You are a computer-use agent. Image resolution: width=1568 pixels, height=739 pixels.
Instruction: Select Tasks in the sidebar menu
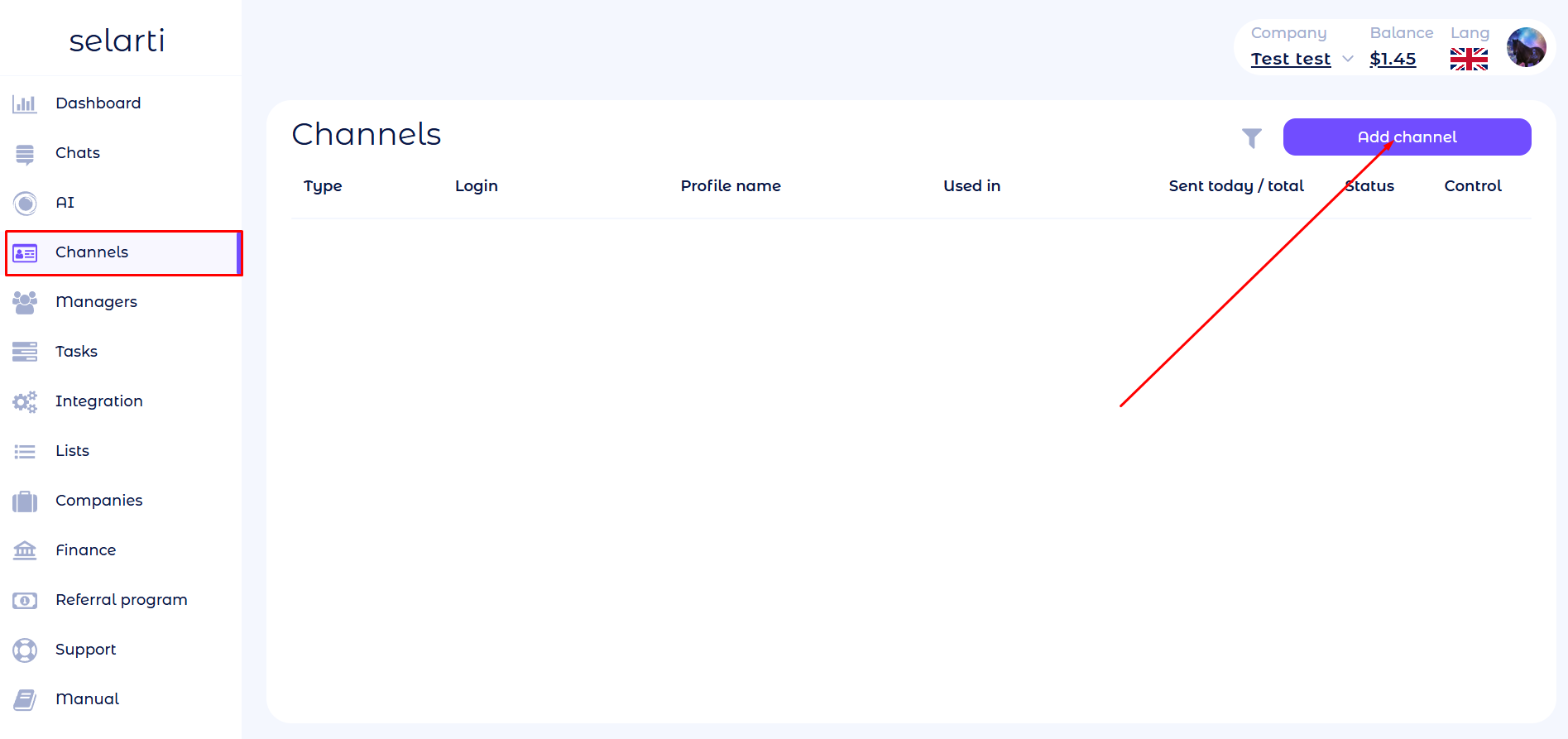(76, 352)
